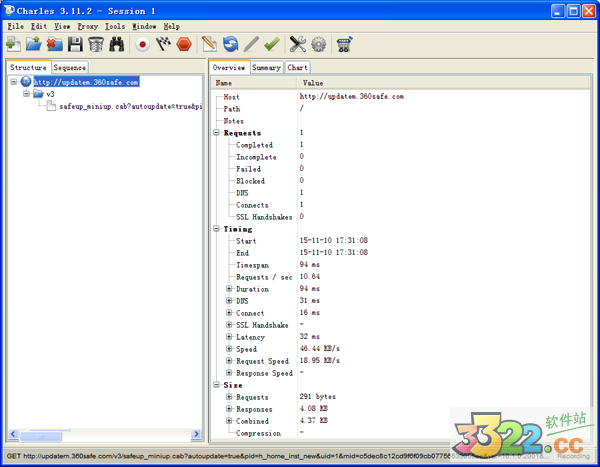Click the Speed value 46.44 KB/s
This screenshot has height=467, width=600.
click(x=320, y=348)
